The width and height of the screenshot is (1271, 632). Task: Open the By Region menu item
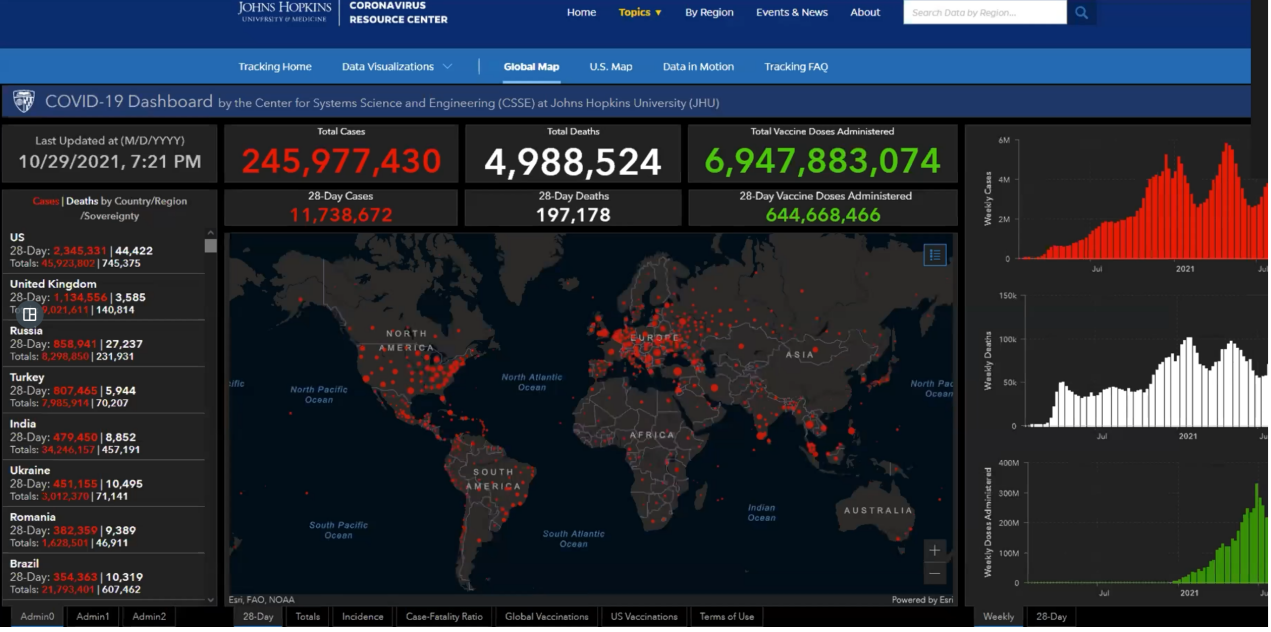tap(709, 13)
